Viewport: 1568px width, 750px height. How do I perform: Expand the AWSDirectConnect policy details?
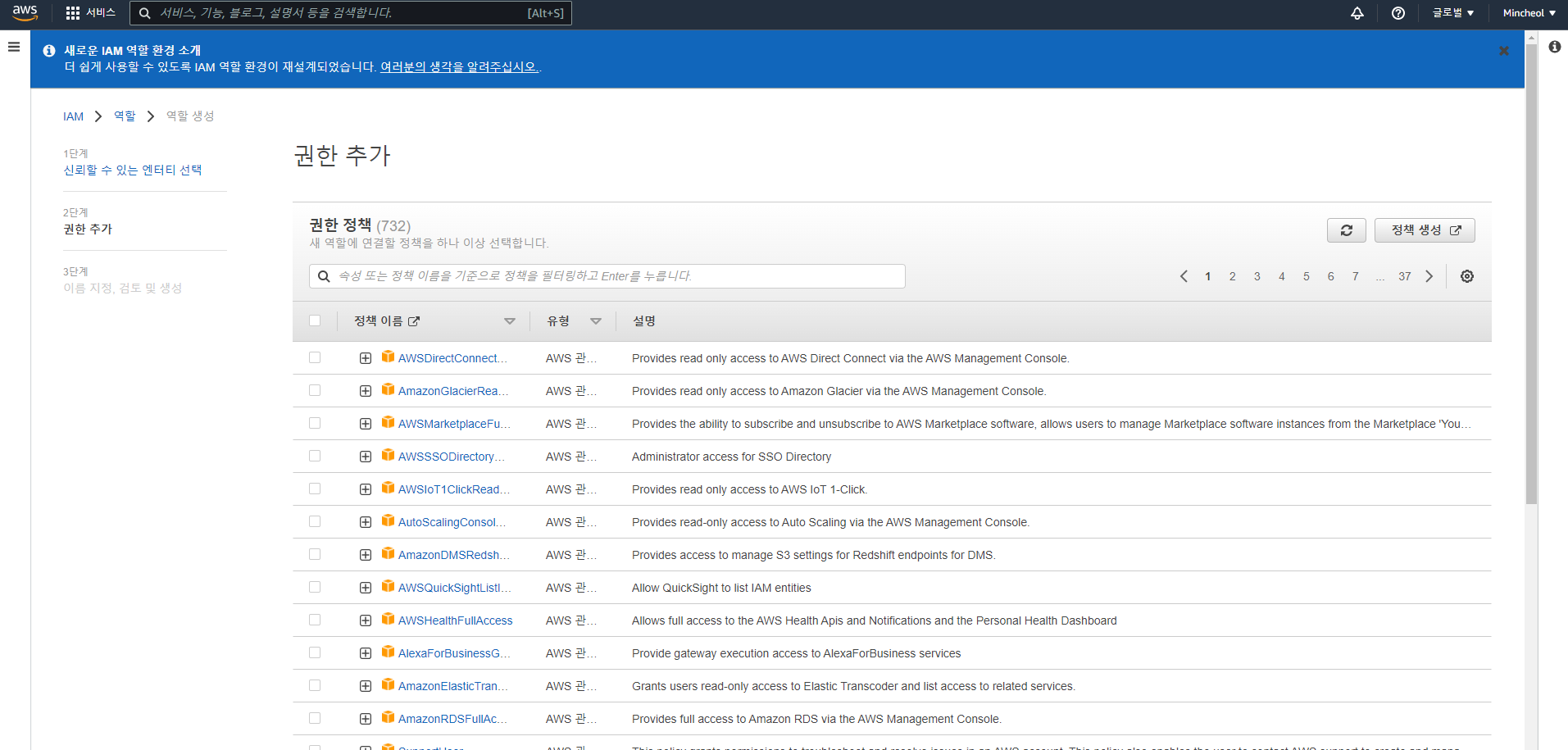pyautogui.click(x=366, y=358)
